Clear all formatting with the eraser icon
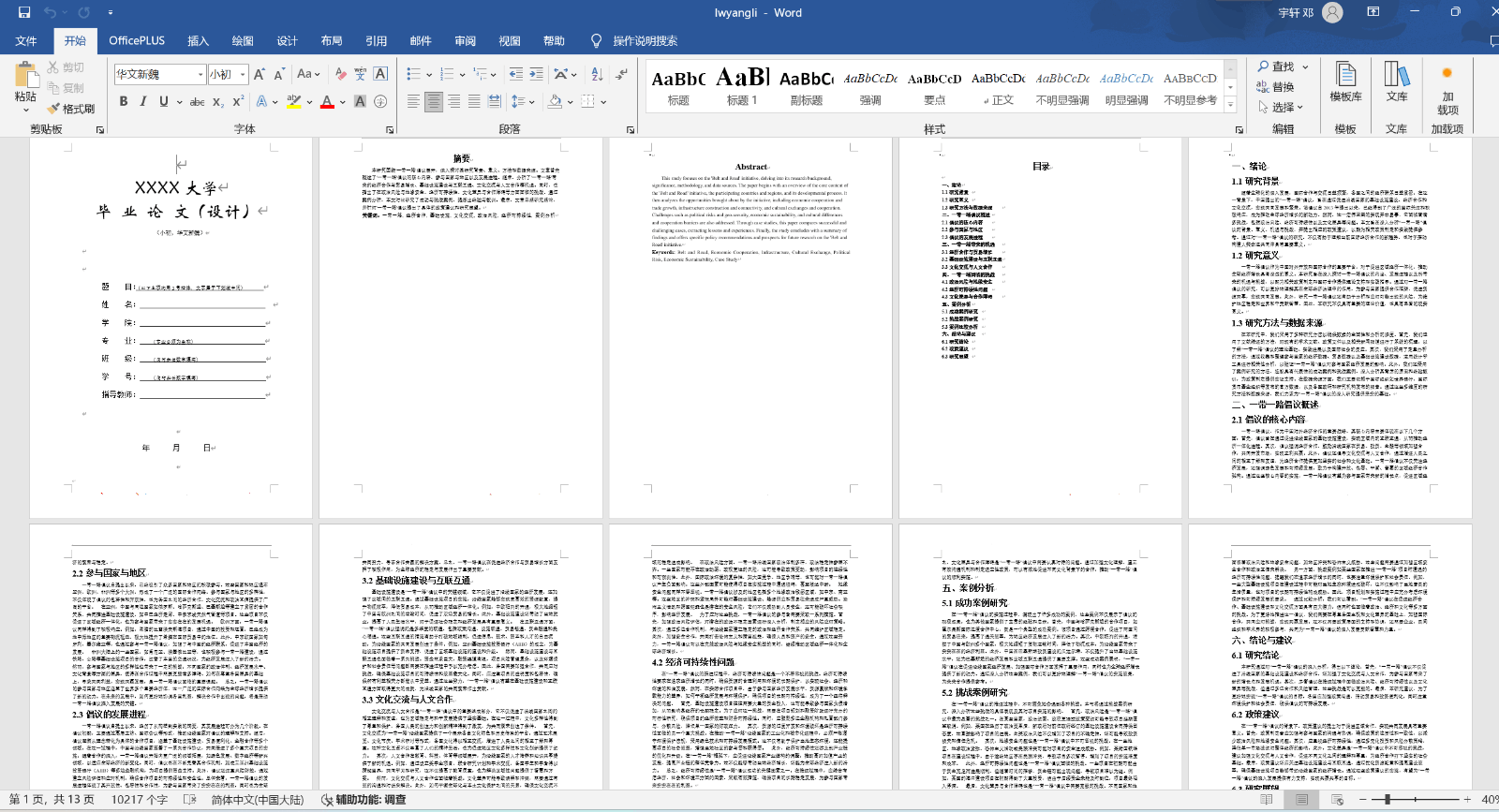1499x812 pixels. click(340, 74)
